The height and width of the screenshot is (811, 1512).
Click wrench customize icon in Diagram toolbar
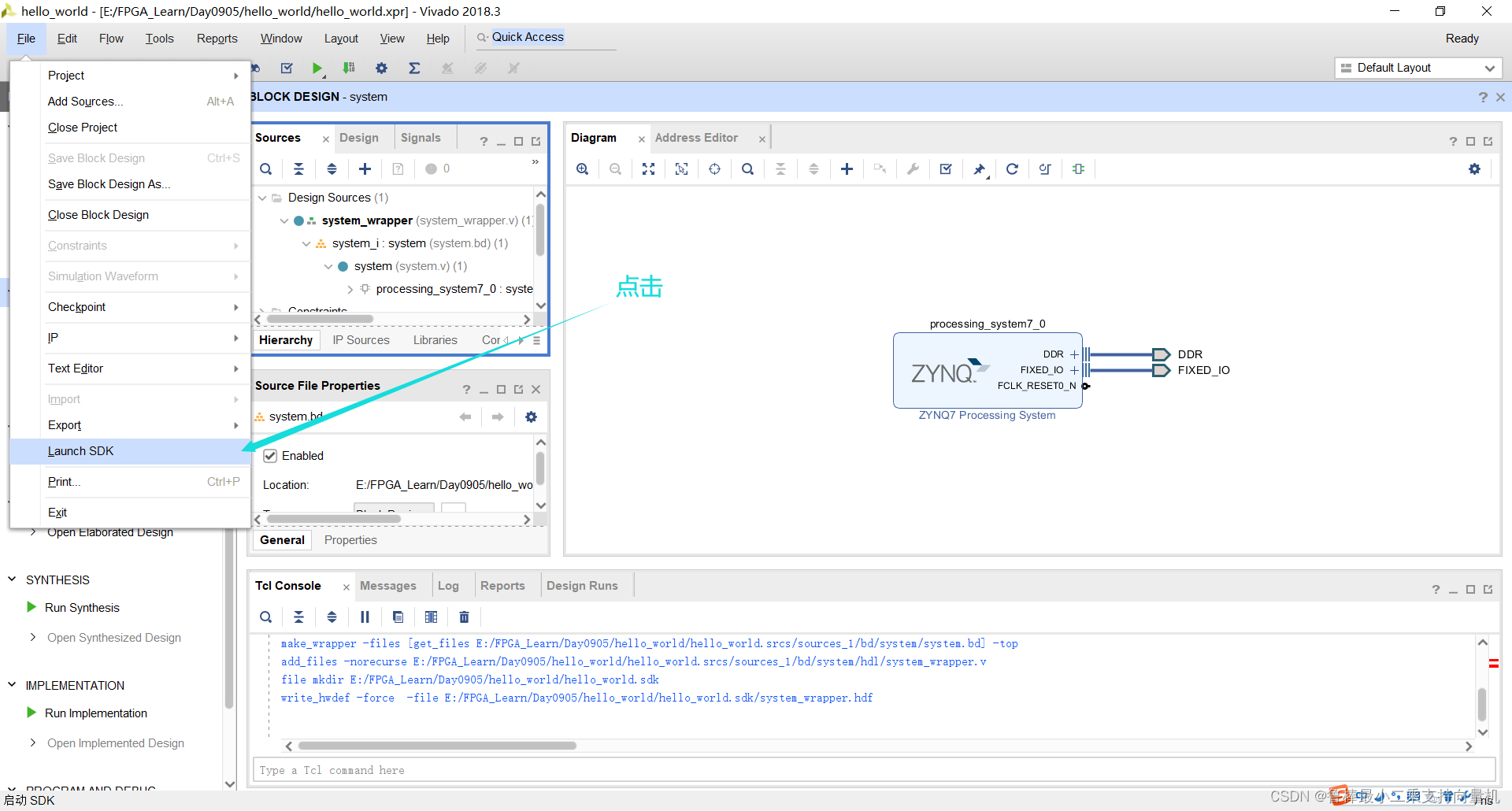[x=913, y=168]
